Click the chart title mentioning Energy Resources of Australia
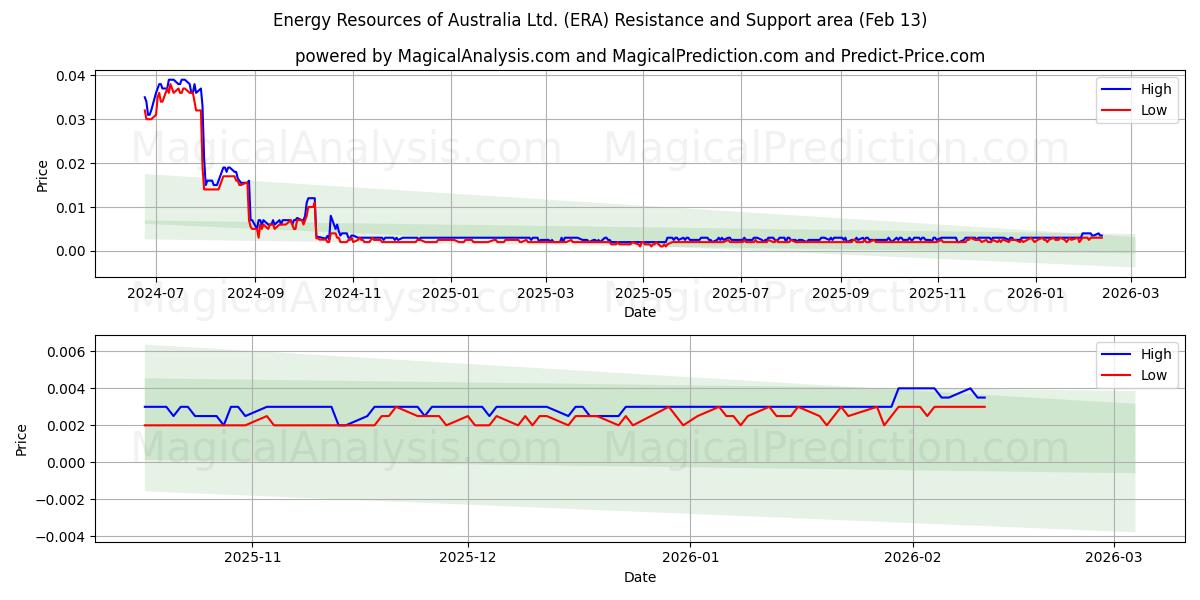The width and height of the screenshot is (1200, 600). [x=600, y=20]
